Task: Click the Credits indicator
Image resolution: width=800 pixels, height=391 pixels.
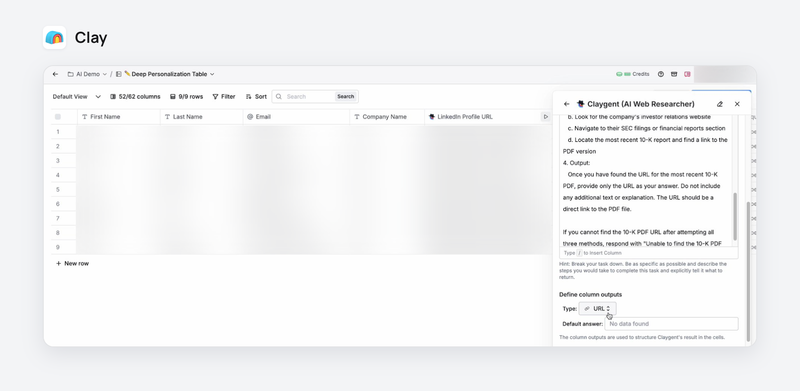Action: [633, 74]
